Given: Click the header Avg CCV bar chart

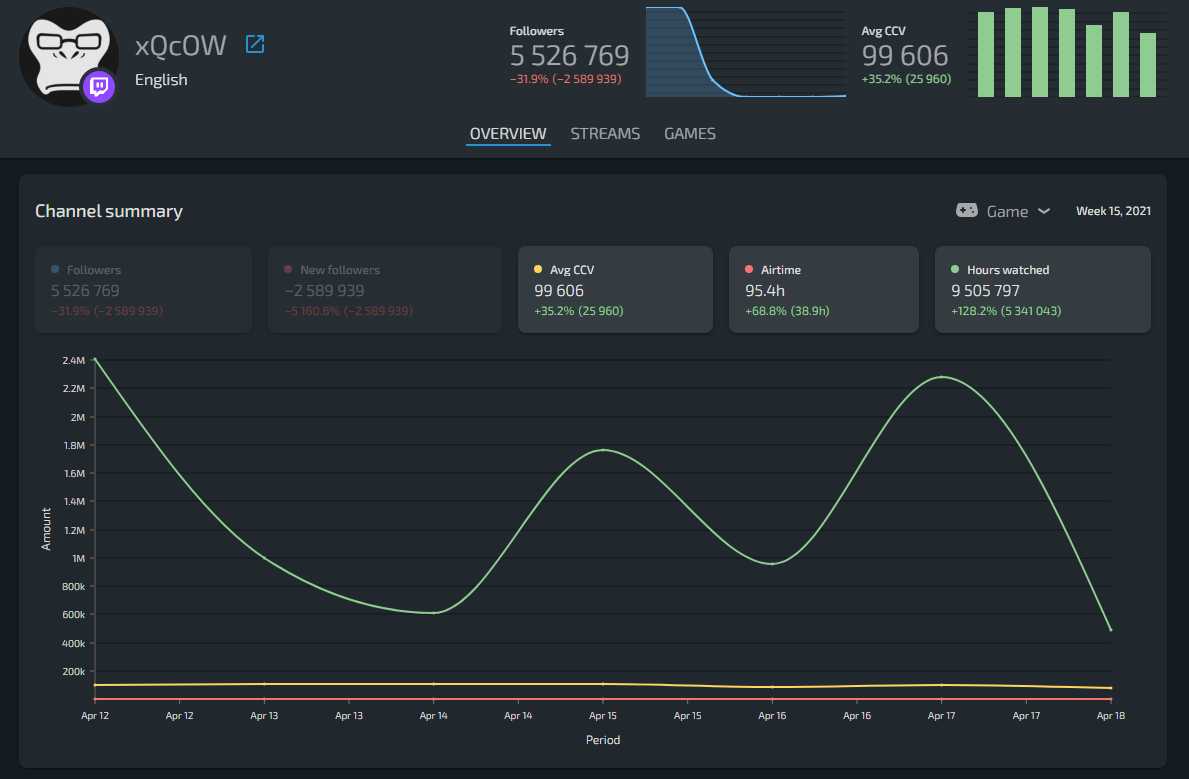Looking at the screenshot, I should [x=1067, y=52].
